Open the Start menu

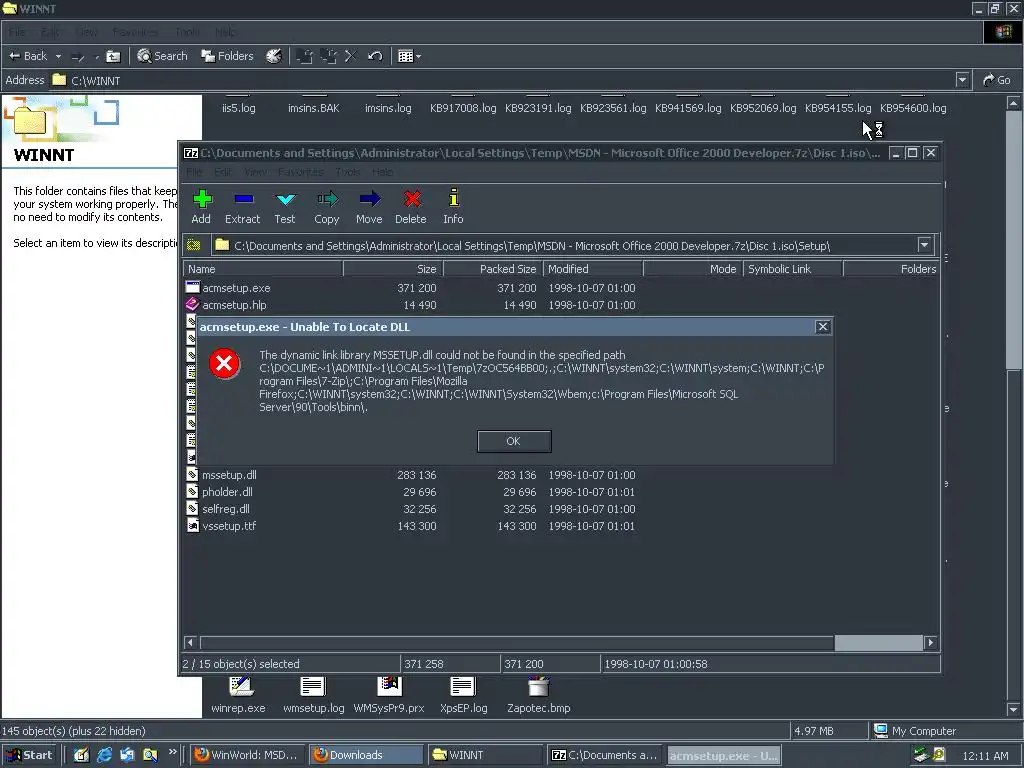29,755
